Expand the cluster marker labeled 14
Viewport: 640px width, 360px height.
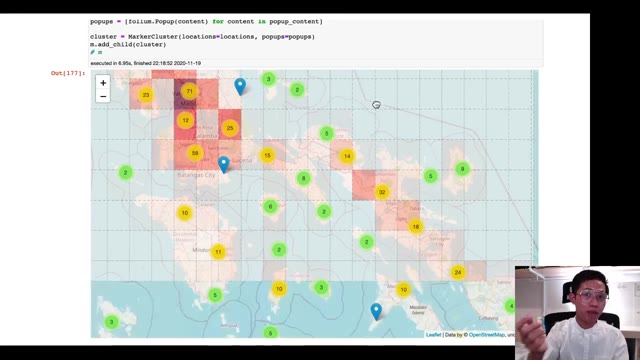pos(347,156)
